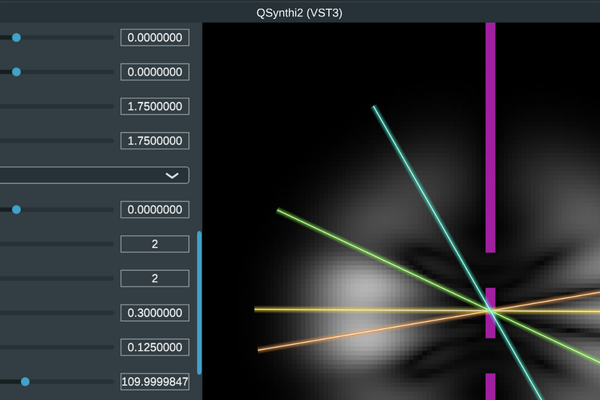Click the 0.0000000 field below the dropdown

tap(155, 210)
